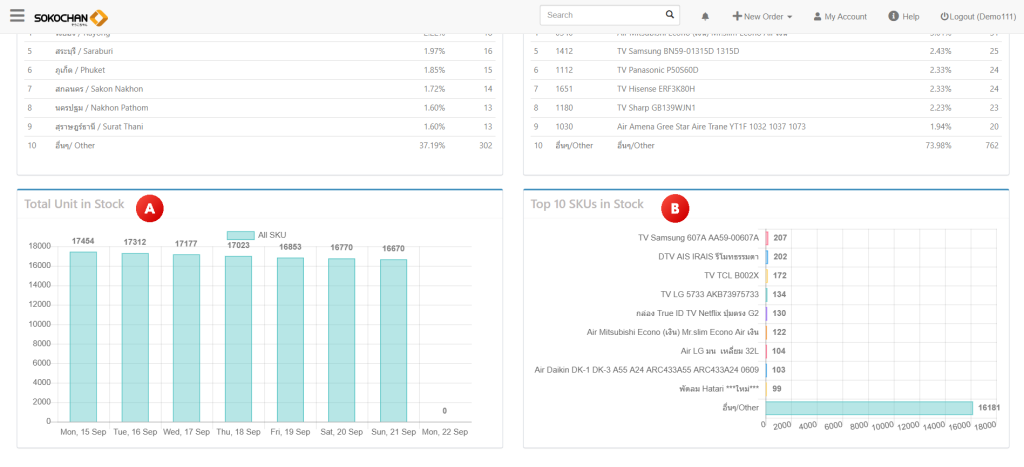Log out of Demo111 account
The width and height of the screenshot is (1024, 467).
tap(977, 17)
